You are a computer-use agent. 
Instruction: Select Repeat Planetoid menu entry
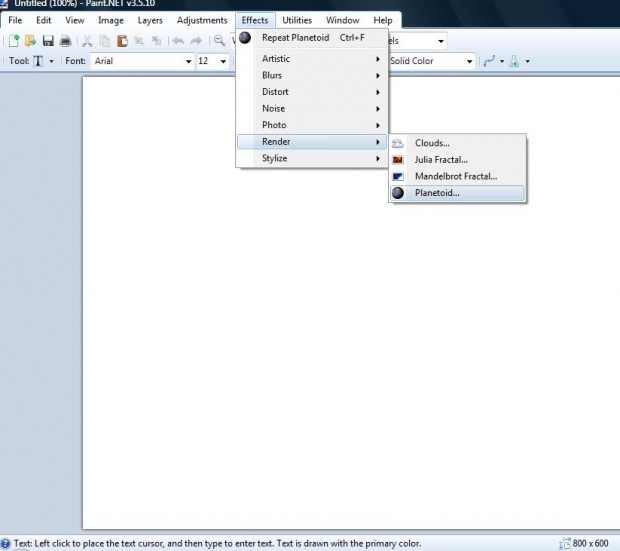click(x=295, y=38)
